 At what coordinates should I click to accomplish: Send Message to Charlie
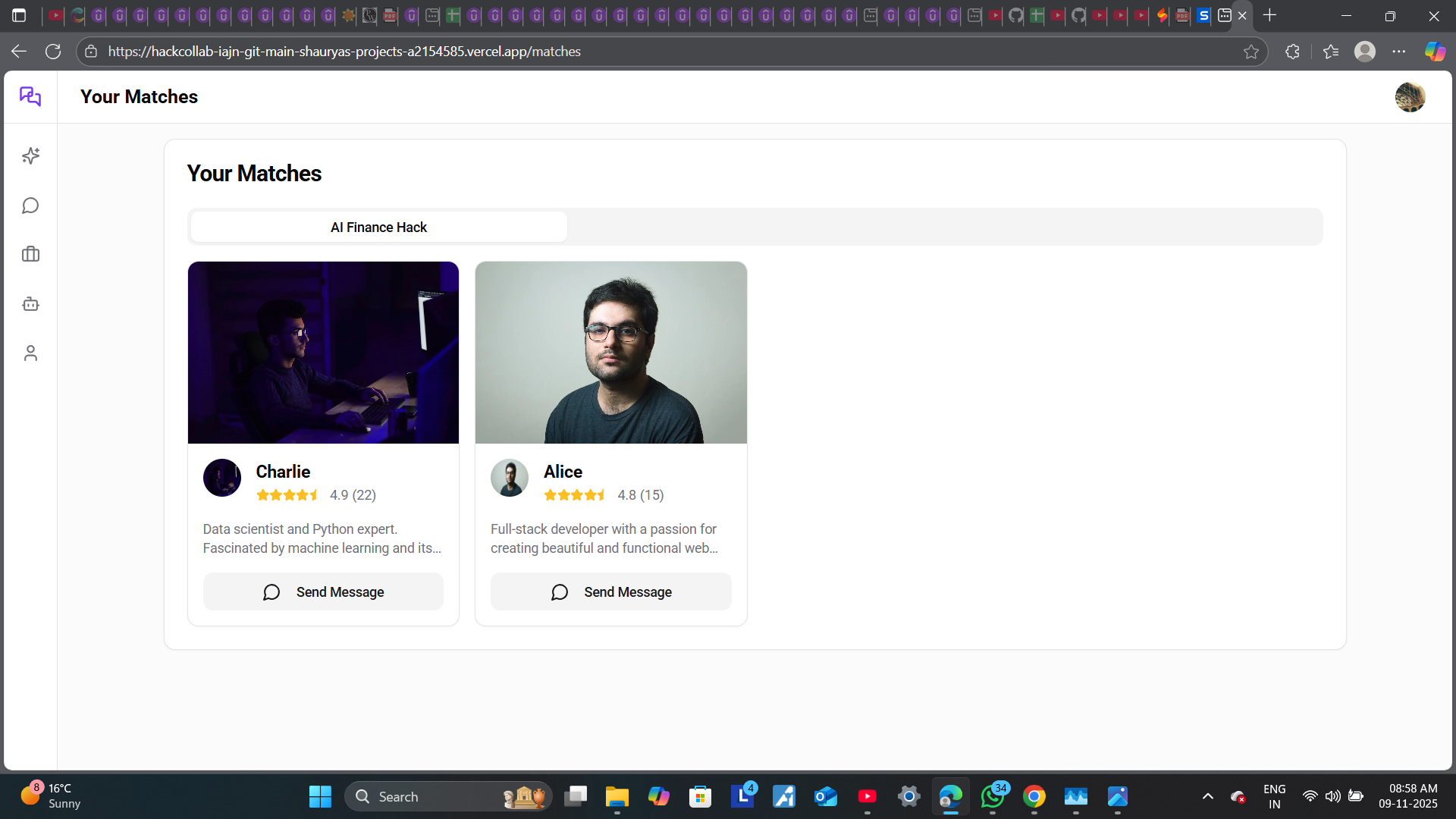(x=323, y=591)
